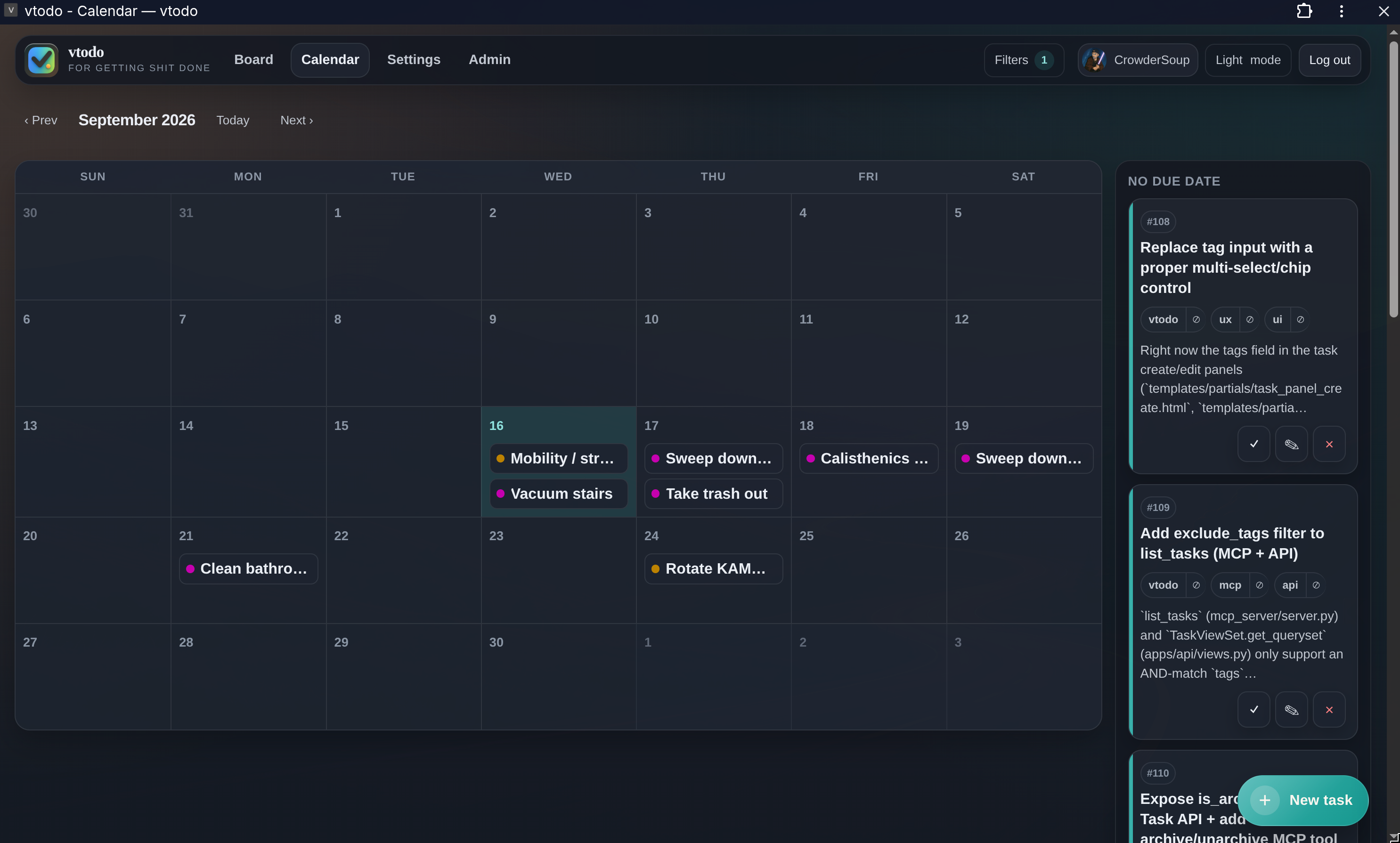The height and width of the screenshot is (843, 1400).
Task: Open the browser extensions puzzle icon
Action: 1304,11
